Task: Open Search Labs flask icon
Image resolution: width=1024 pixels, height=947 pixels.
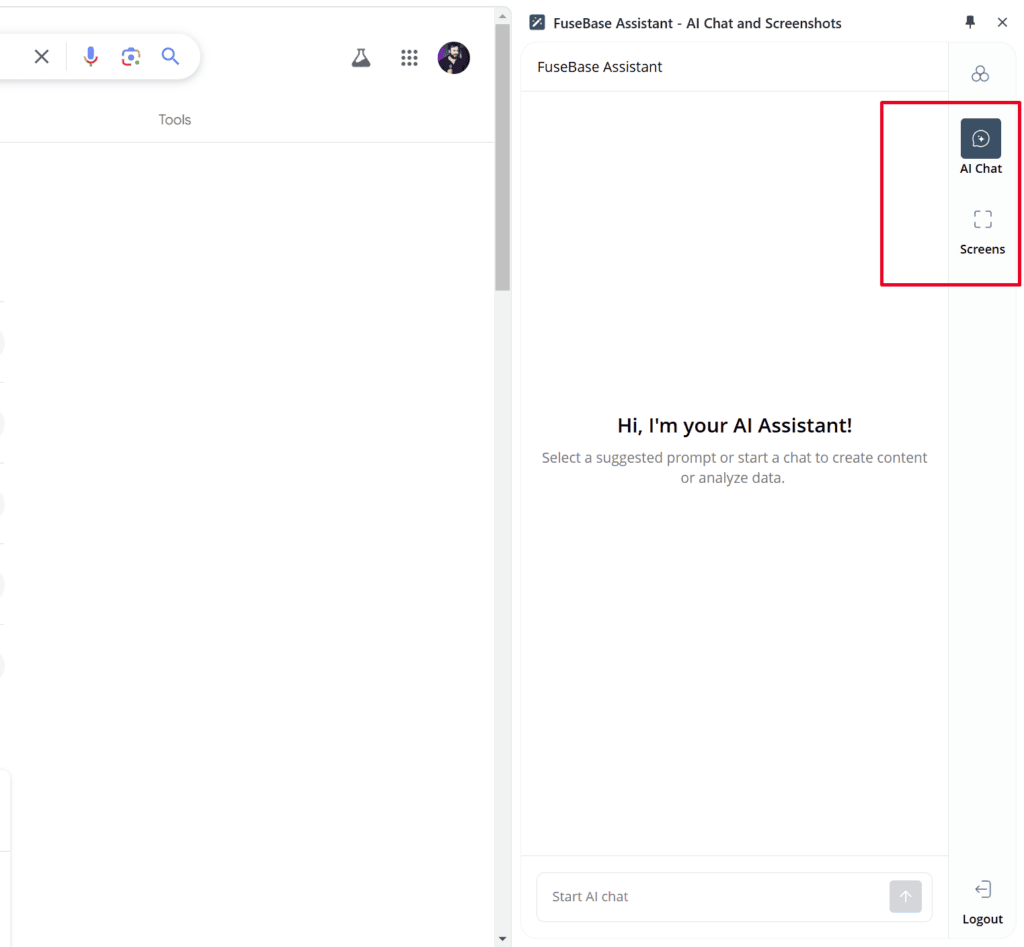Action: point(361,58)
